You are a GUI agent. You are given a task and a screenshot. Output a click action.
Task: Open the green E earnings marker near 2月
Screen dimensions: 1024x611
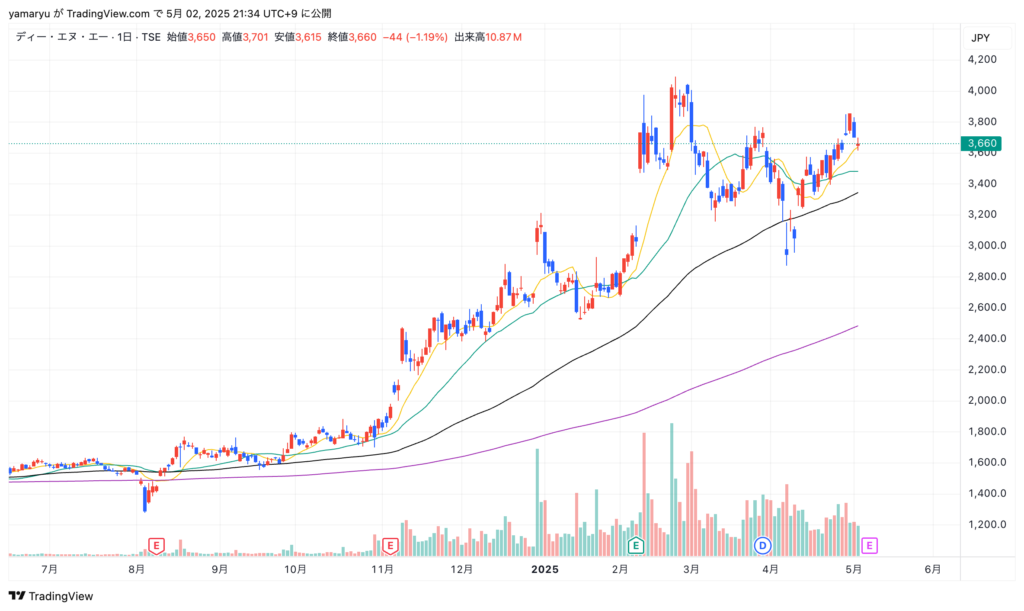(635, 546)
